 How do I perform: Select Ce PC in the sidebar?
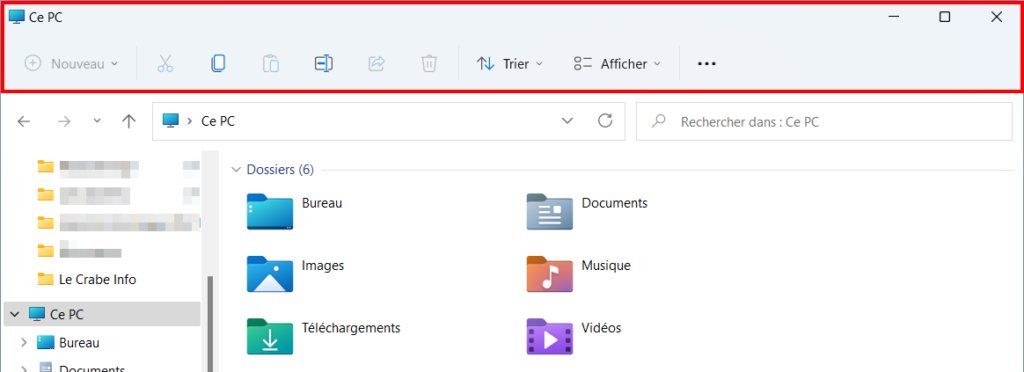[102, 314]
